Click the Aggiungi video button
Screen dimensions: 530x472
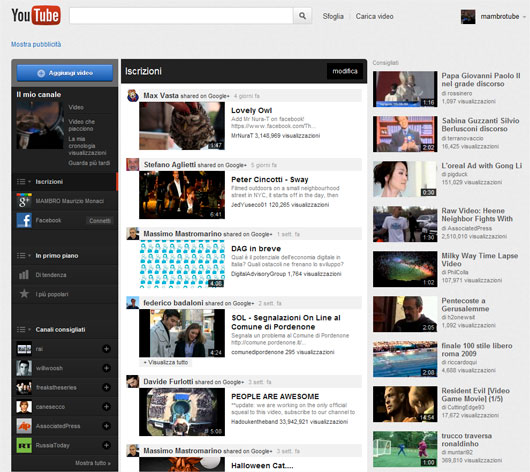65,73
